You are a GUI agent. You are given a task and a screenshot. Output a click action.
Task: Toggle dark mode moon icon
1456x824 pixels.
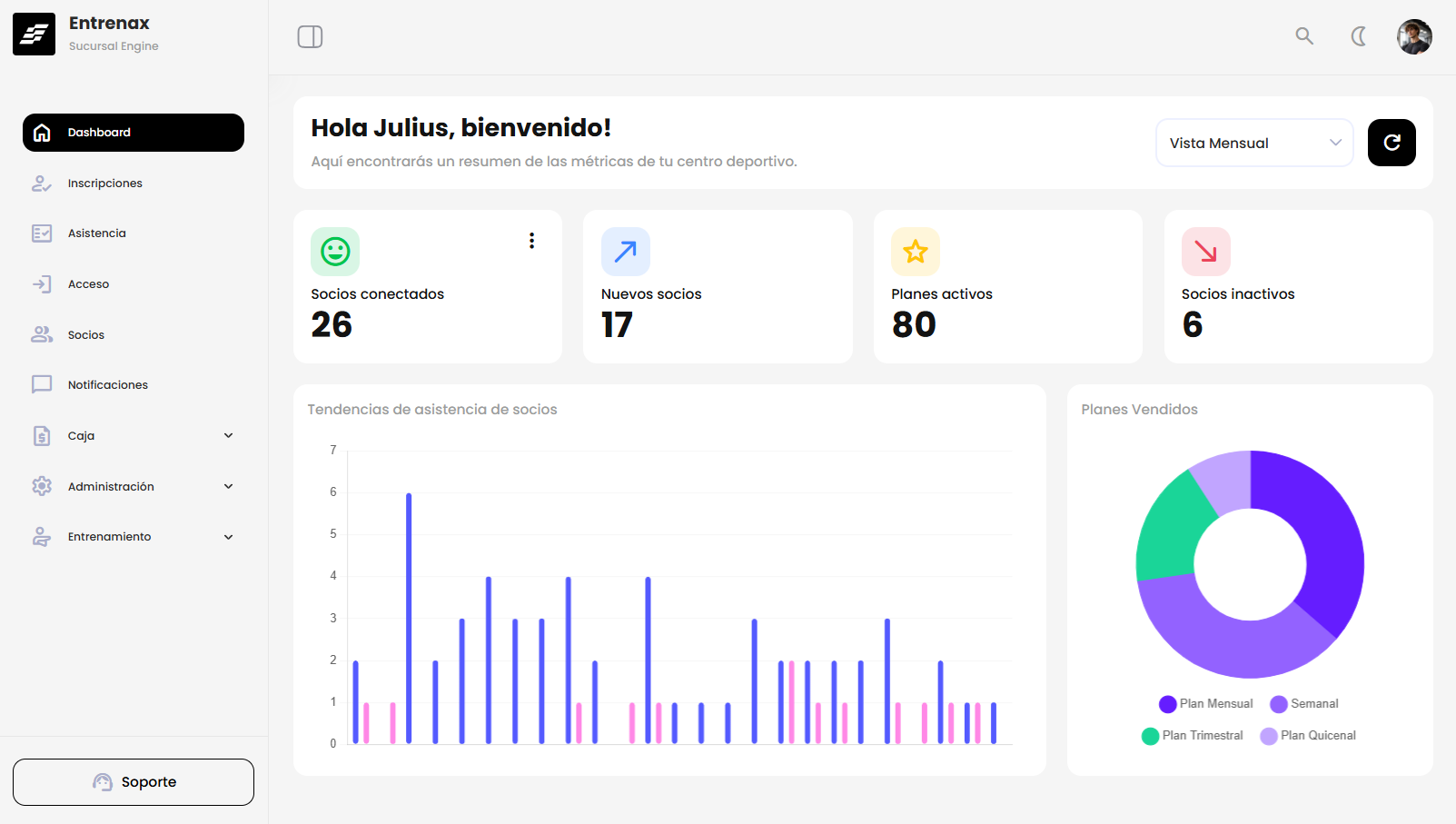point(1359,36)
